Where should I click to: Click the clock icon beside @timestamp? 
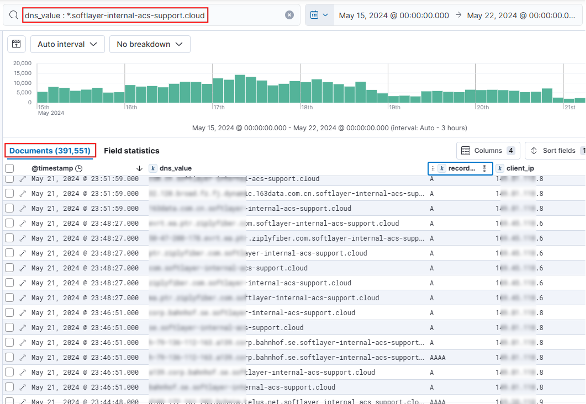click(x=78, y=169)
